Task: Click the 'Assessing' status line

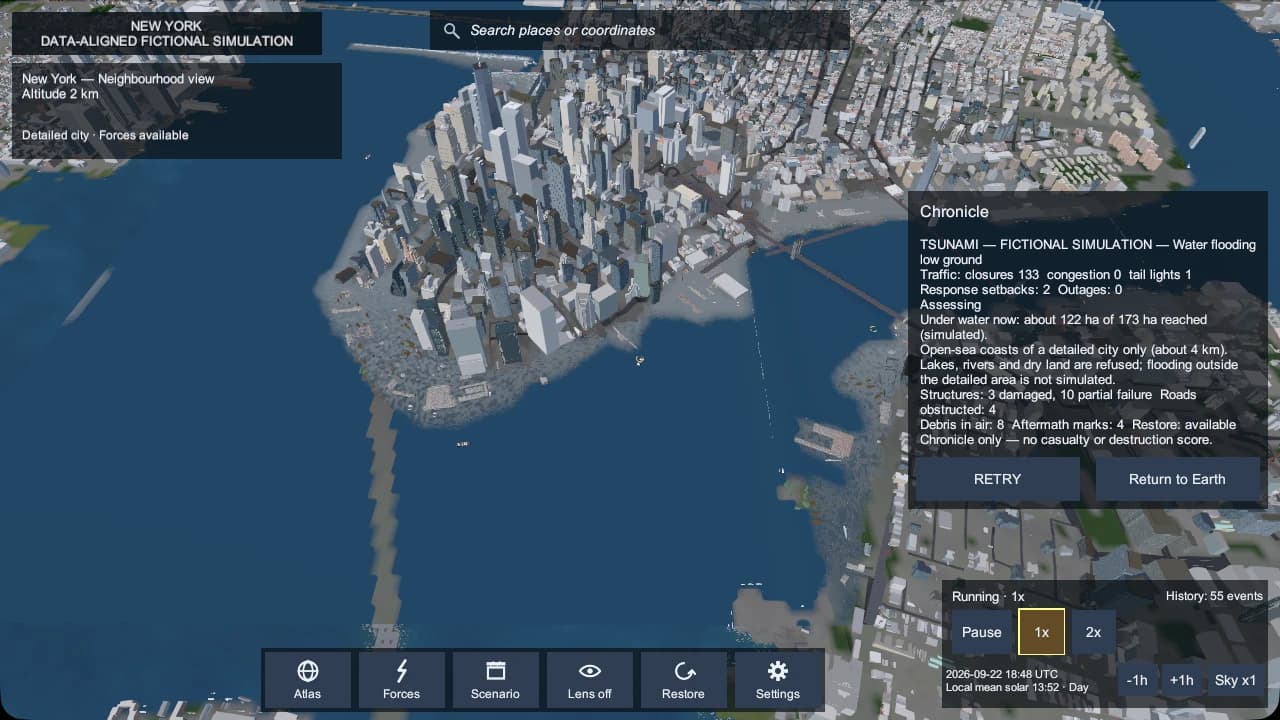Action: 950,304
